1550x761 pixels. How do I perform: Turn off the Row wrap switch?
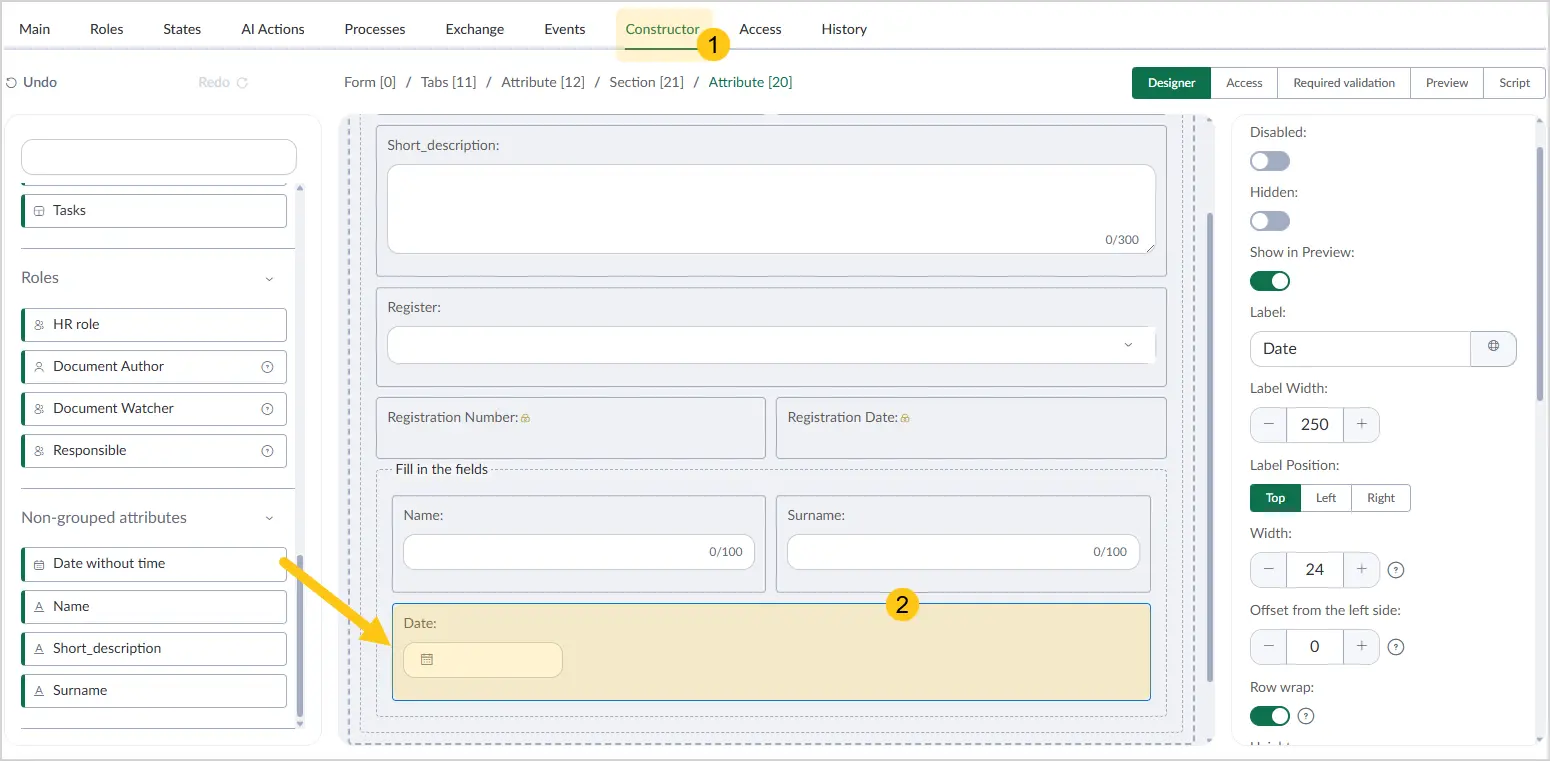[1270, 716]
